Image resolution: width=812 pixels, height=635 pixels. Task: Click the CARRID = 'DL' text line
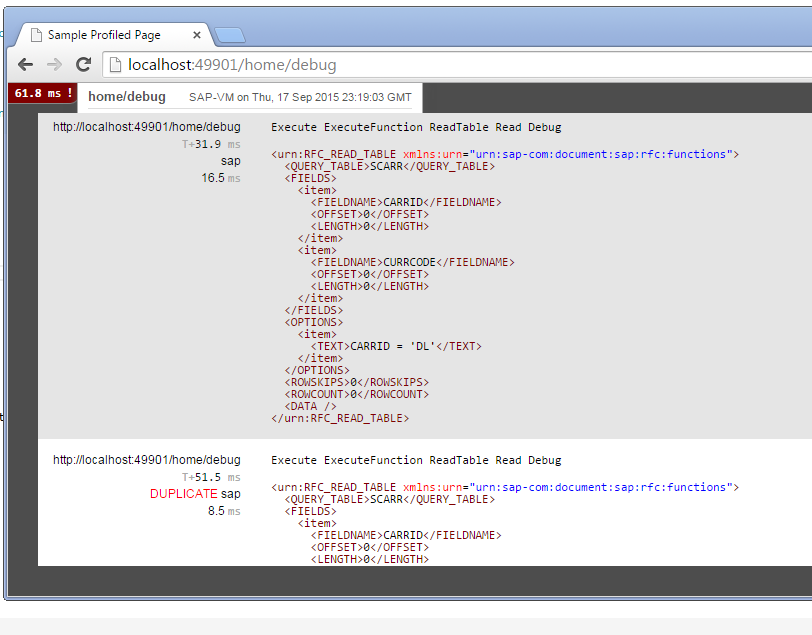(x=396, y=347)
